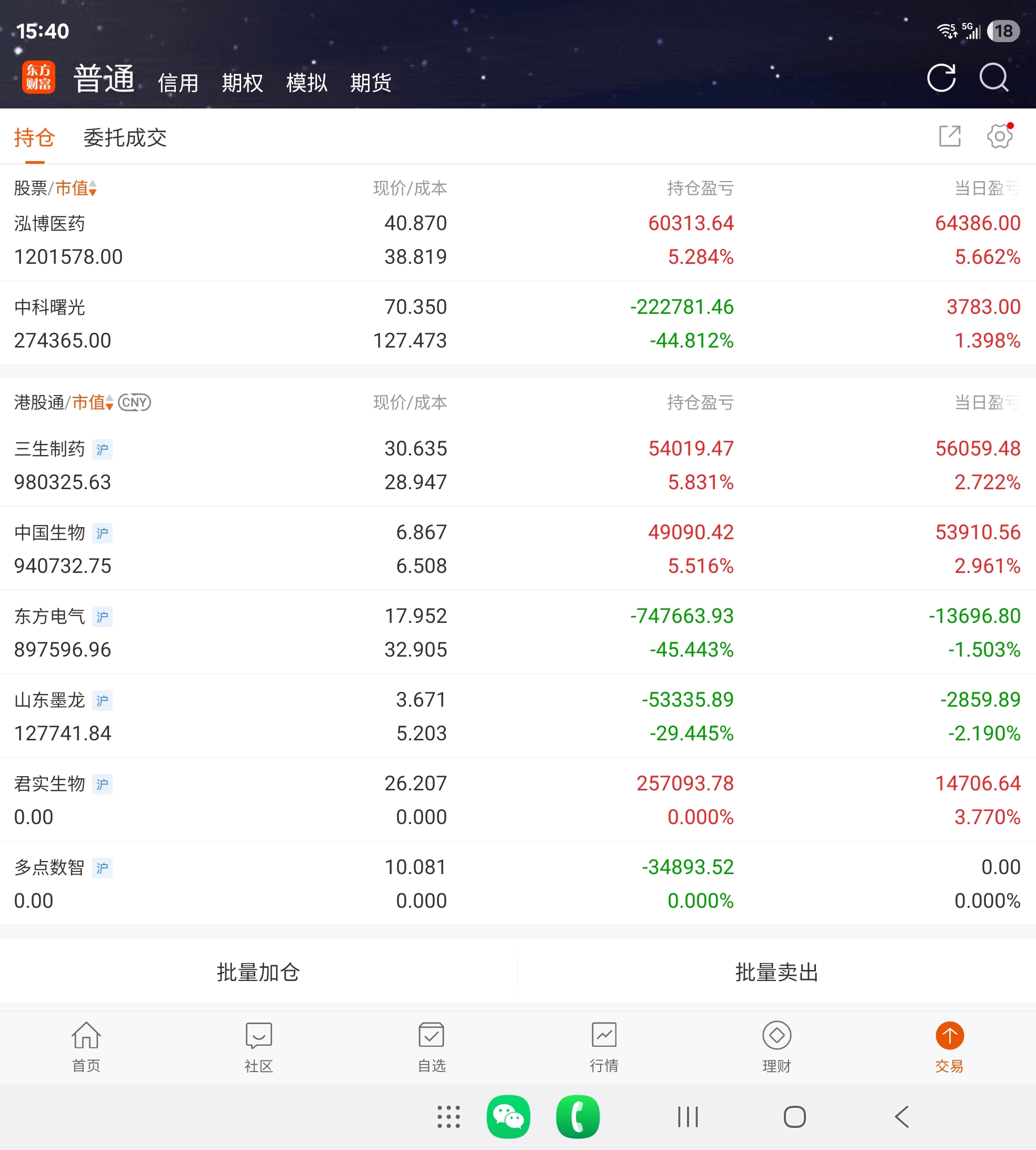This screenshot has height=1150, width=1036.
Task: Tap 沪 badge beside 中国生物
Action: (x=103, y=533)
